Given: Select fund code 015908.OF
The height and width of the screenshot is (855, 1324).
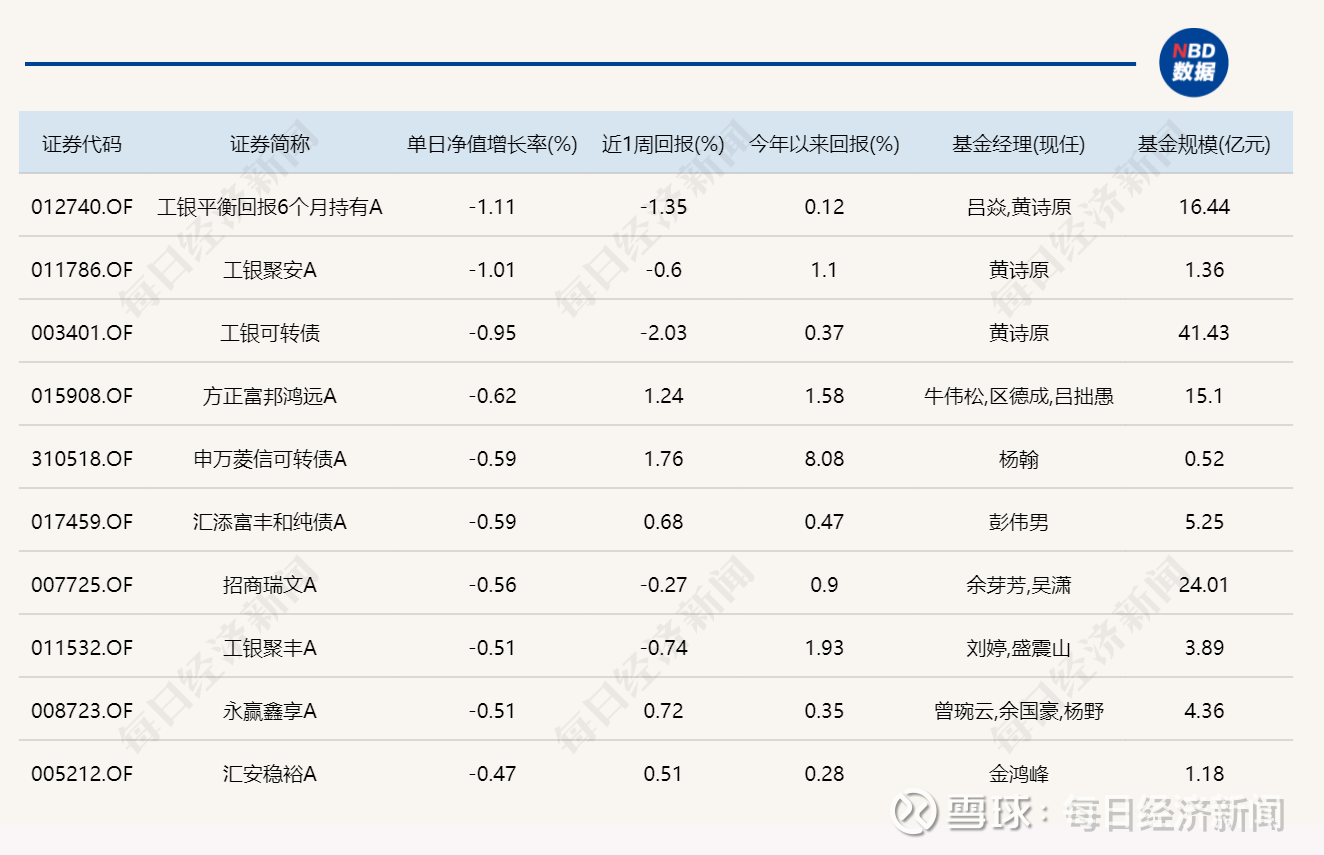Looking at the screenshot, I should [x=82, y=396].
